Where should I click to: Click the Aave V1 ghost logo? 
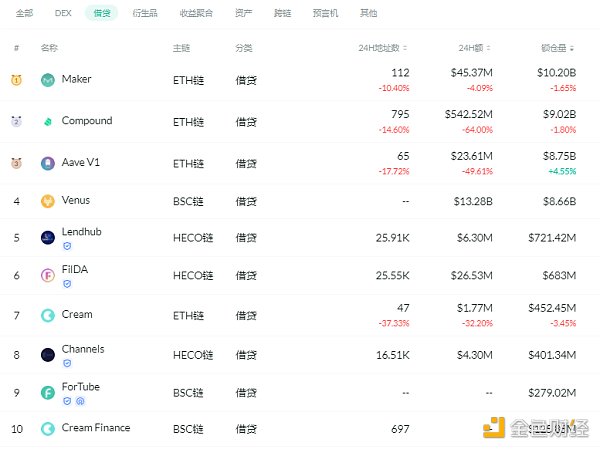click(47, 163)
